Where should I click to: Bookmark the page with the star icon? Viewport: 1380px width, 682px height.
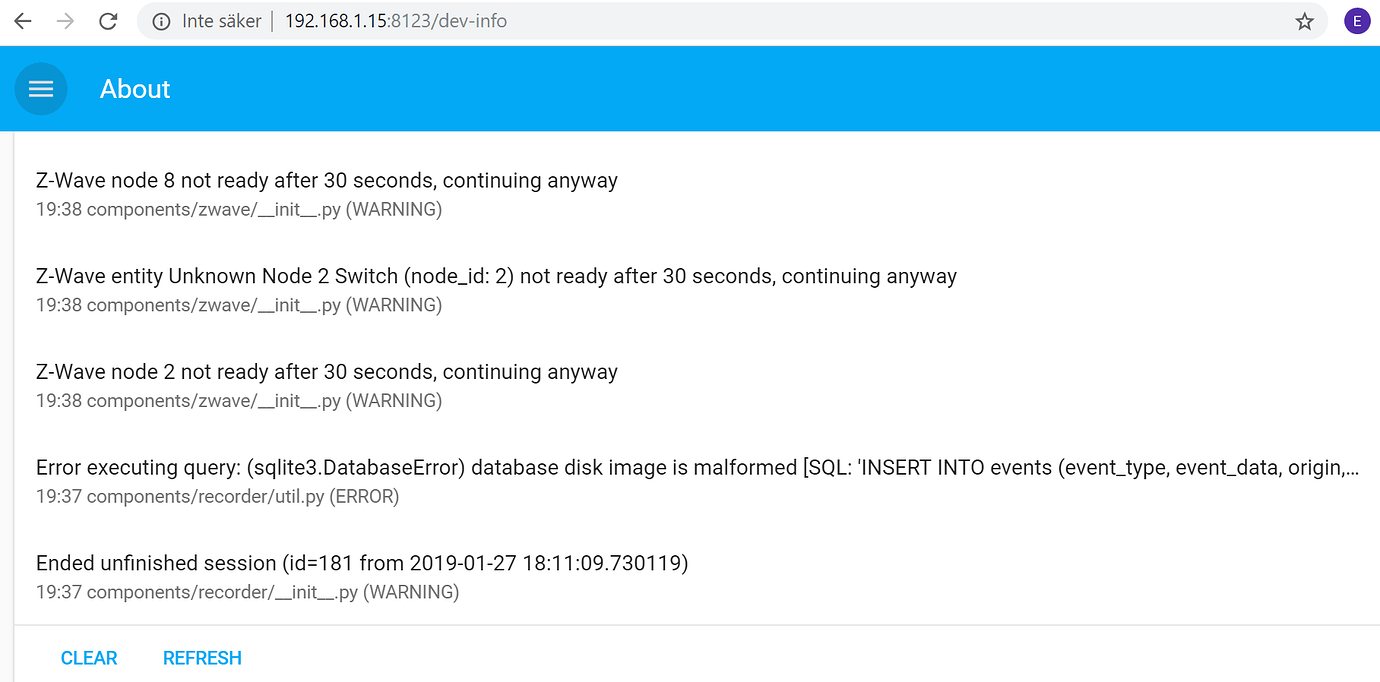click(1304, 20)
